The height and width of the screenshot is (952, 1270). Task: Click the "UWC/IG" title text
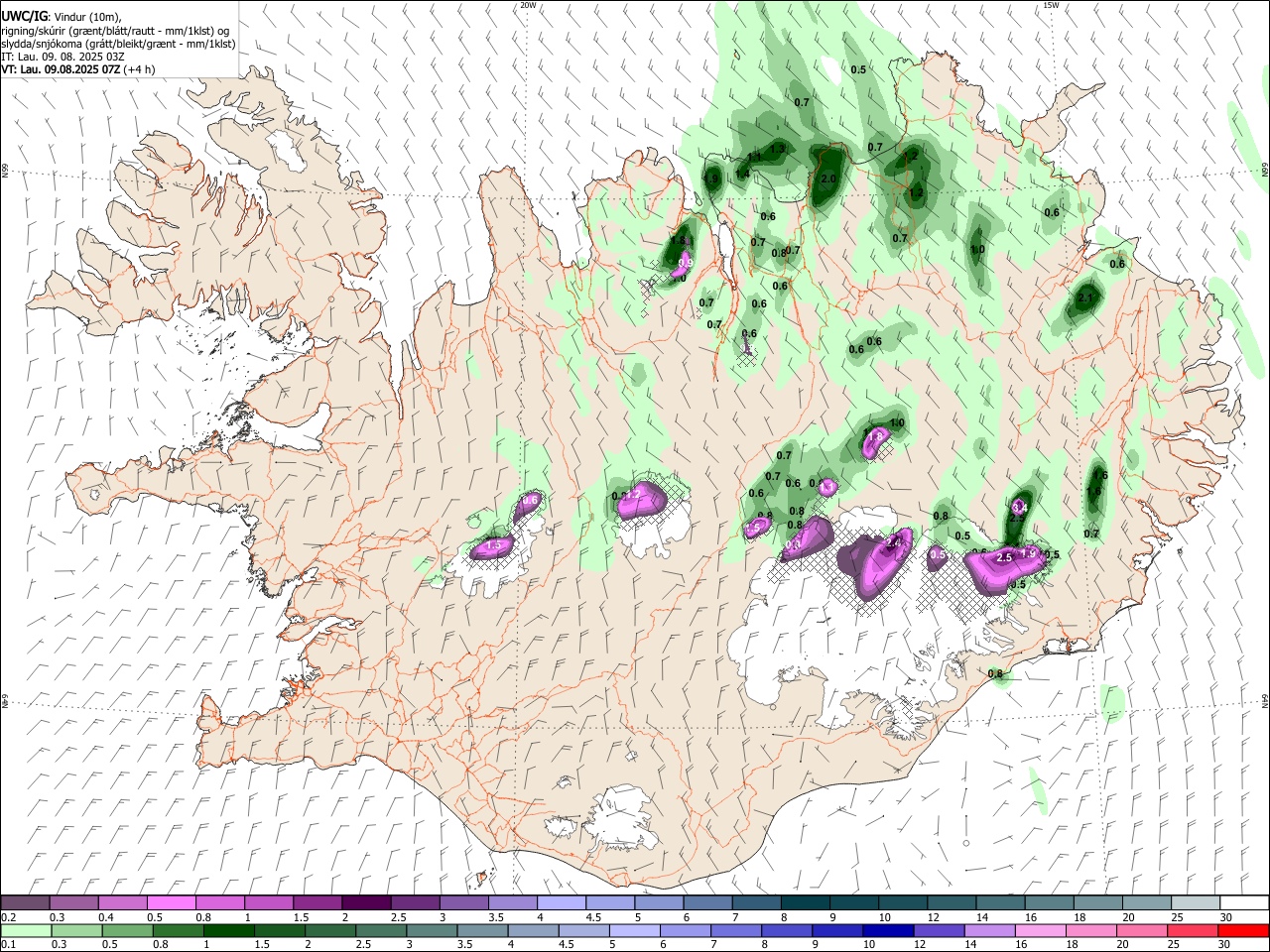click(x=24, y=16)
